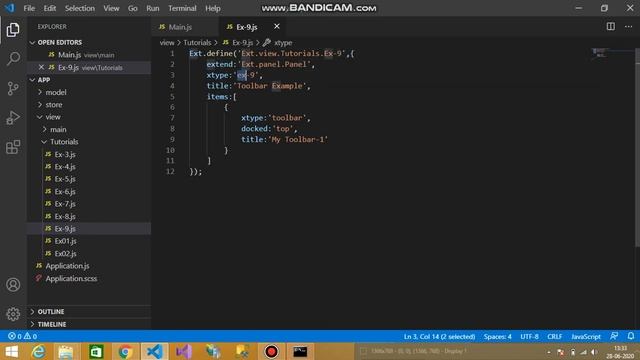The height and width of the screenshot is (360, 640).
Task: Open the Run menu
Action: 153,8
